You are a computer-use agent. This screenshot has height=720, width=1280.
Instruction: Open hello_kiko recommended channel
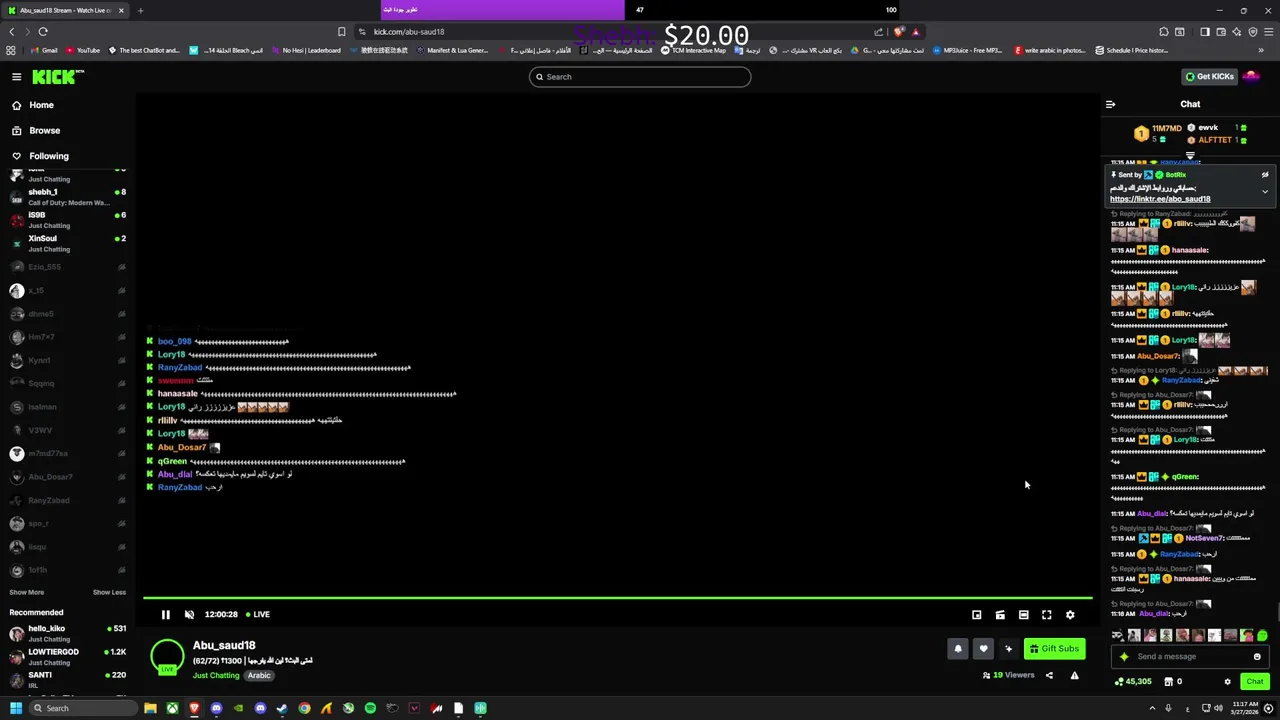(67, 633)
